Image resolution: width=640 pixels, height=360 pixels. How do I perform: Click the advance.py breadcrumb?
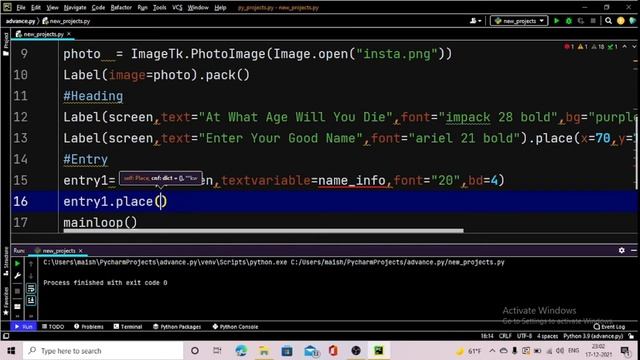20,21
